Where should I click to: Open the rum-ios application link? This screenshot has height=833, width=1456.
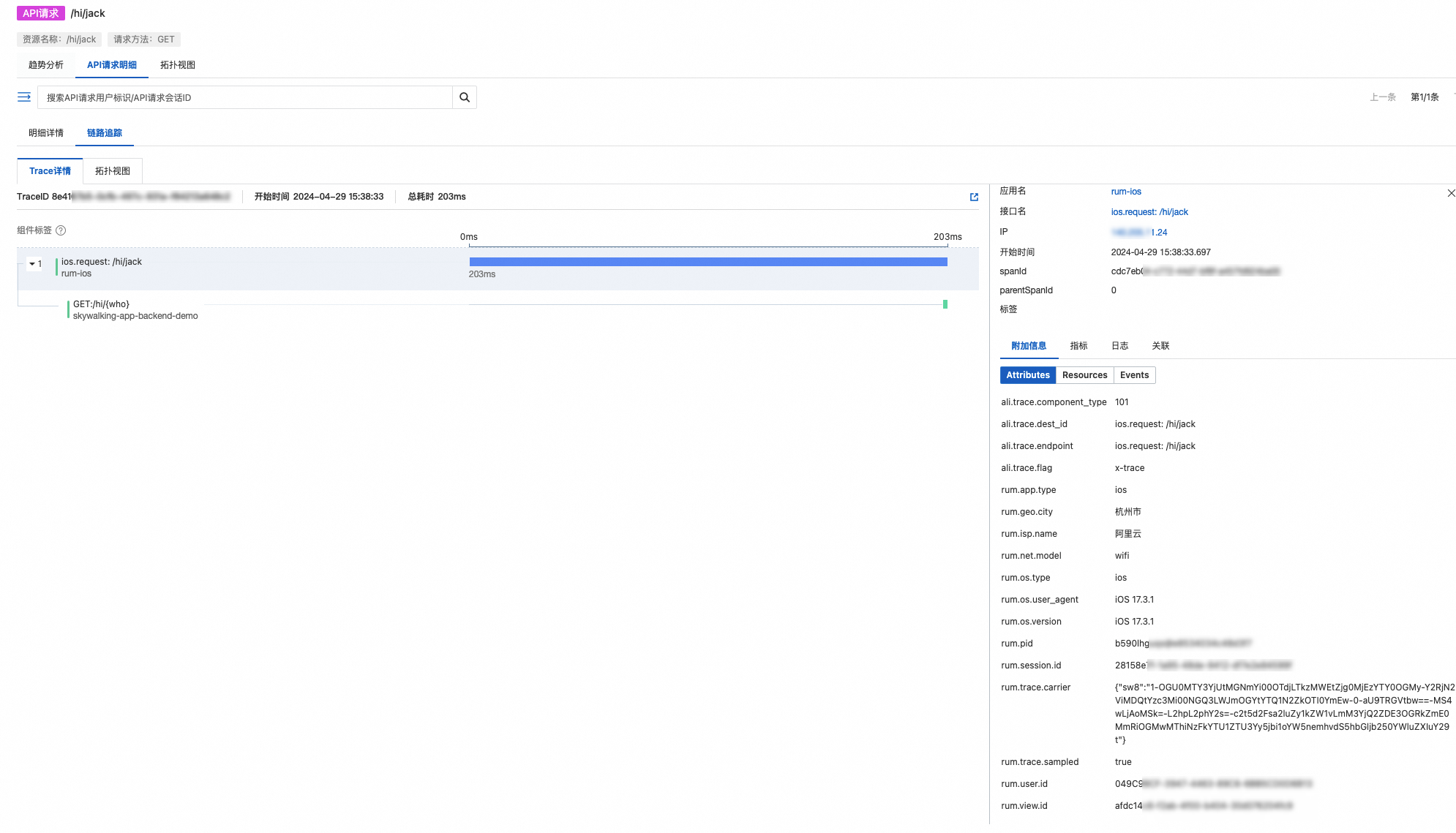1125,191
